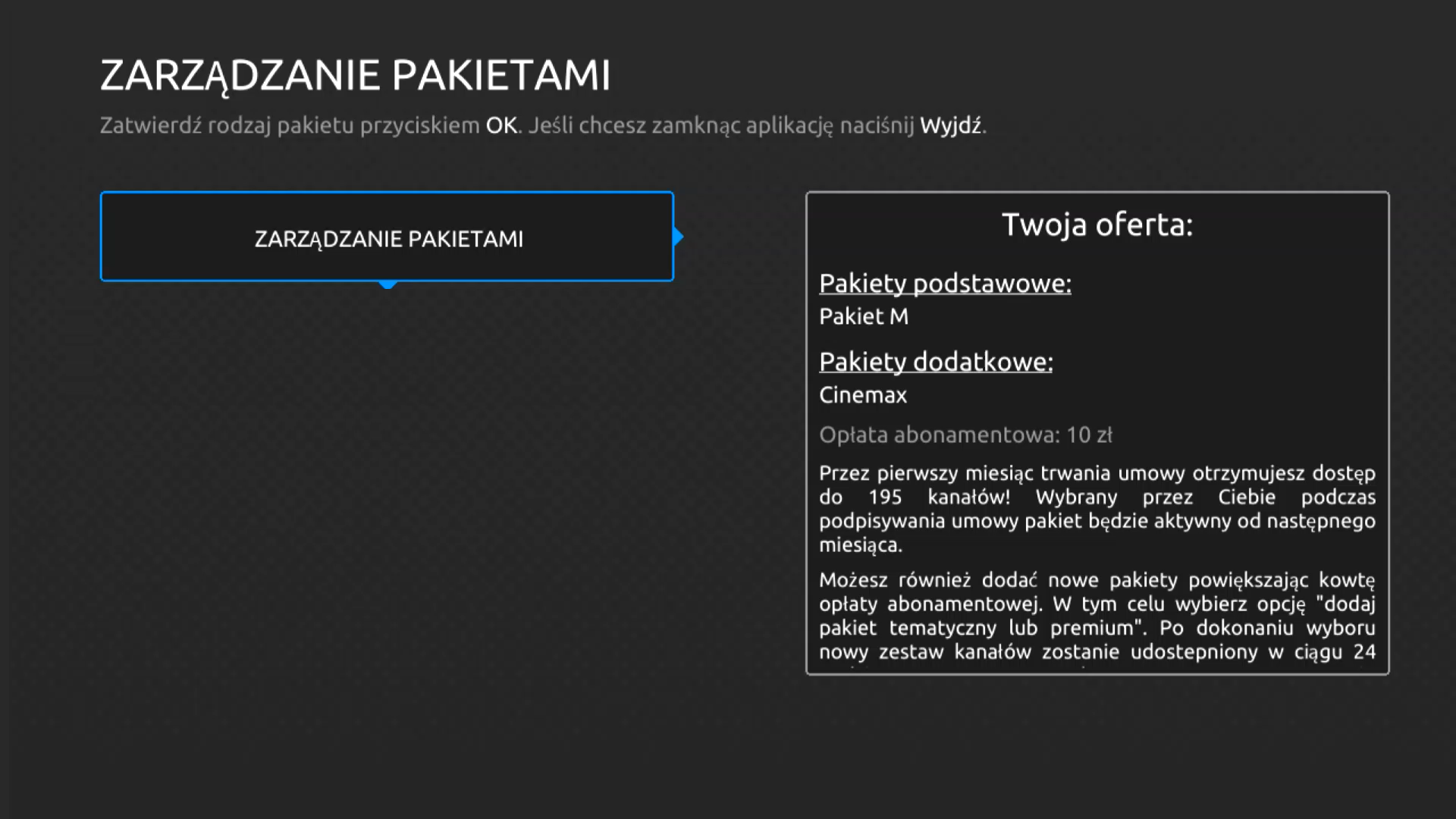Screen dimensions: 1456x819
Task: Click the instruction text under the heading
Action: [543, 126]
